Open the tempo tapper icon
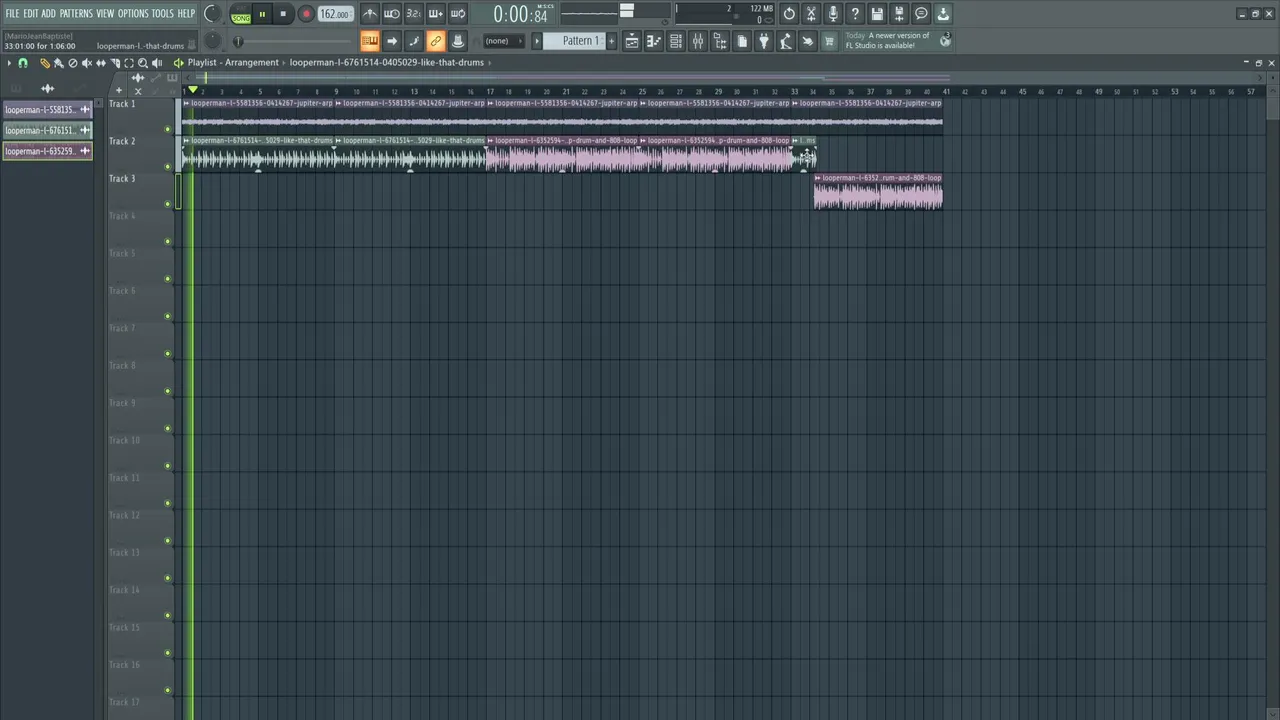Screen dimensions: 1280x720 pyautogui.click(x=786, y=41)
